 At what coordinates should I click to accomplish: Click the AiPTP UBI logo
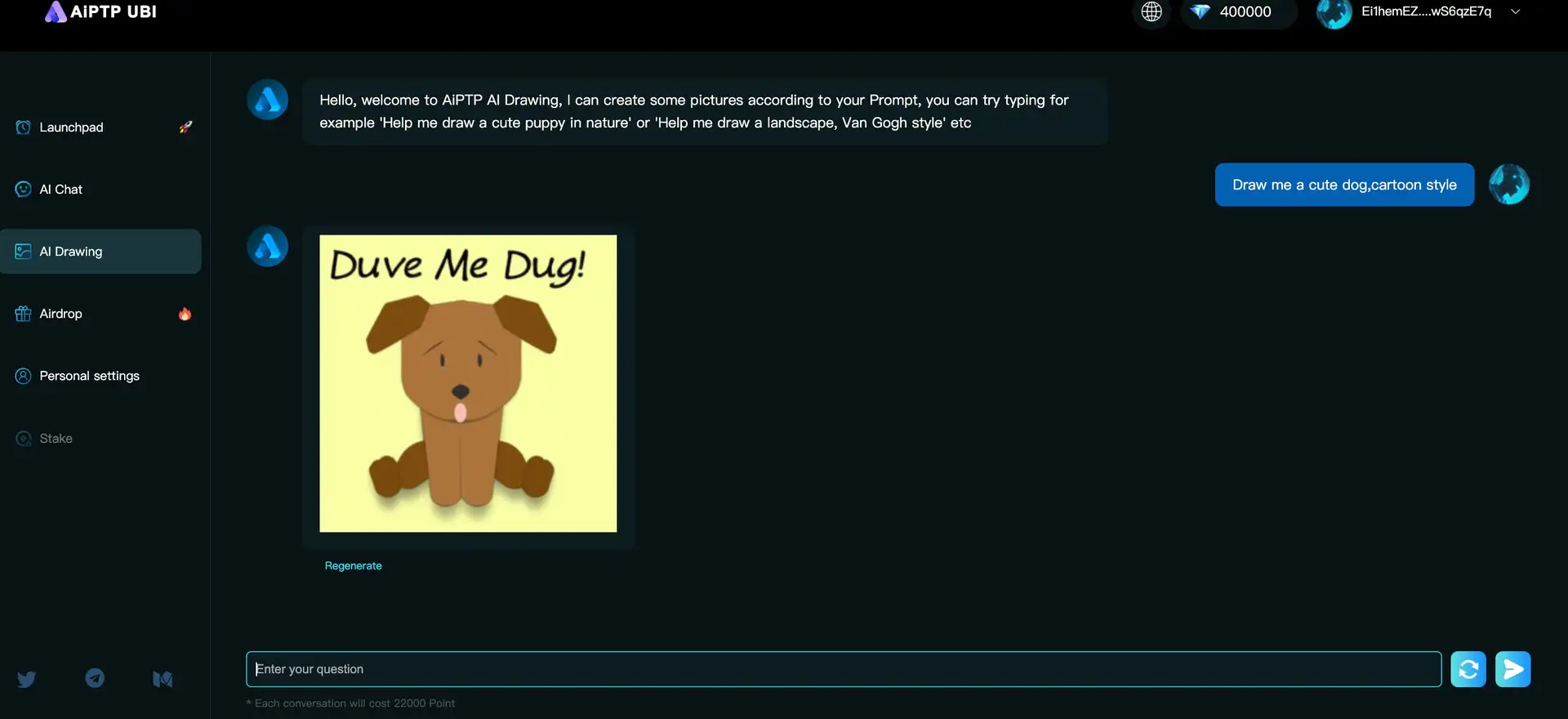(101, 12)
